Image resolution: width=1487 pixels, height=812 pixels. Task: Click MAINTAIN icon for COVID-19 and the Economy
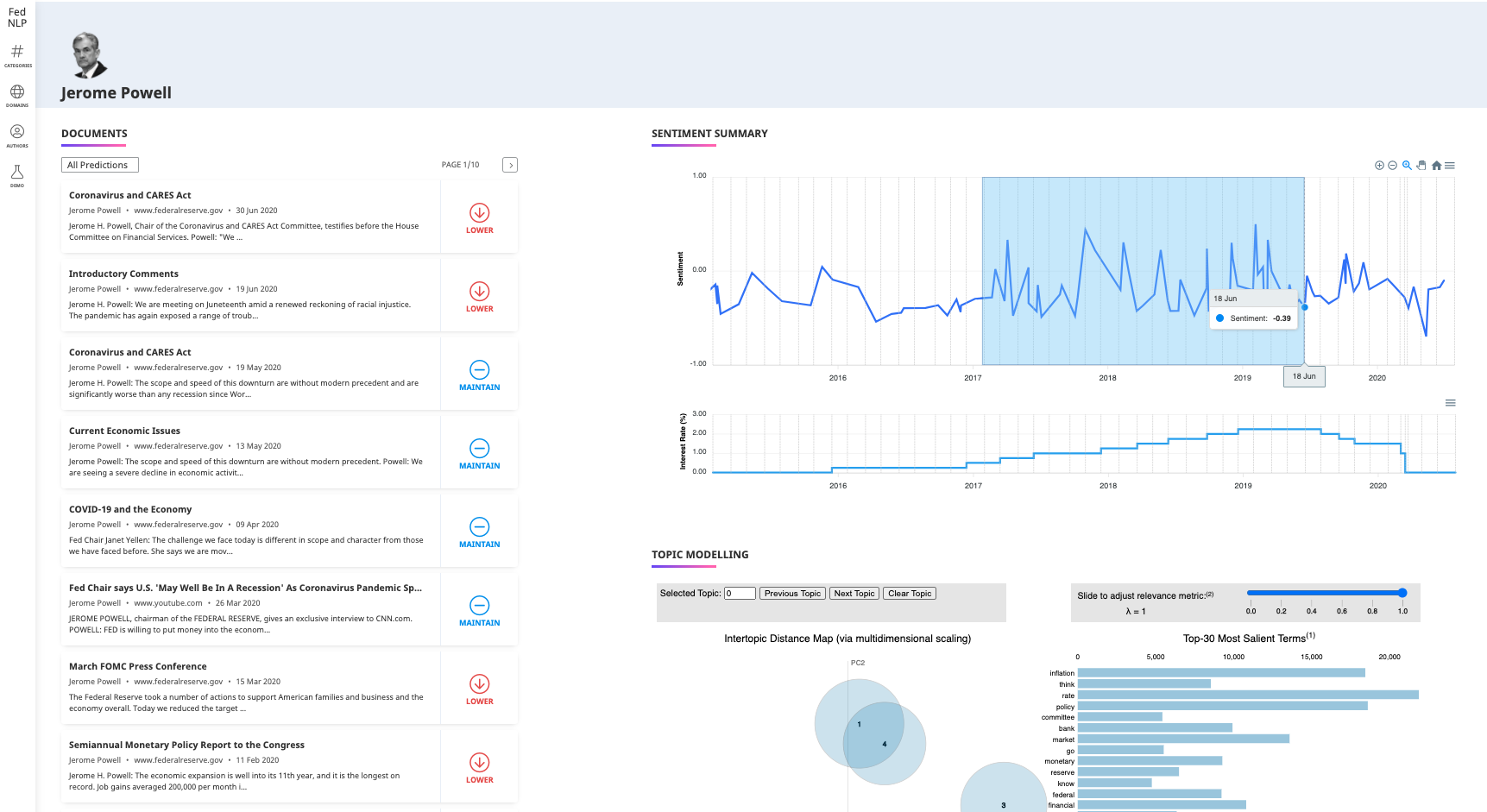point(480,526)
